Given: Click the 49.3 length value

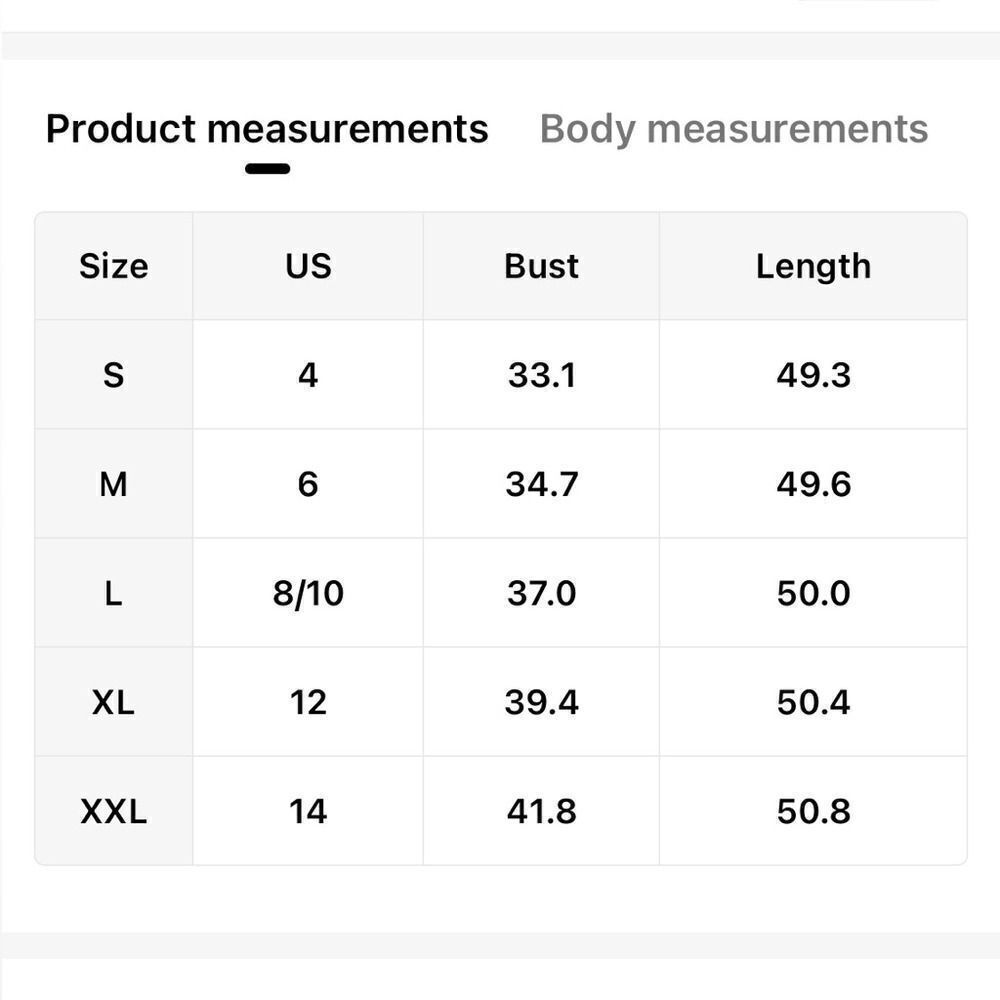Looking at the screenshot, I should (813, 375).
